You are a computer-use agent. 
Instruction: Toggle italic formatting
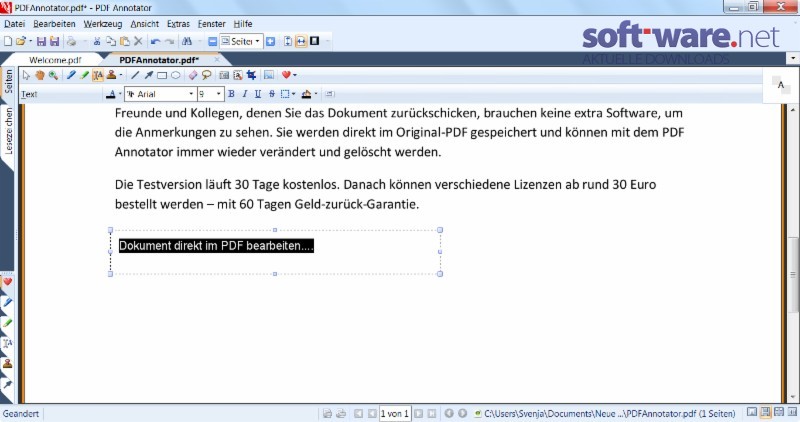(244, 94)
